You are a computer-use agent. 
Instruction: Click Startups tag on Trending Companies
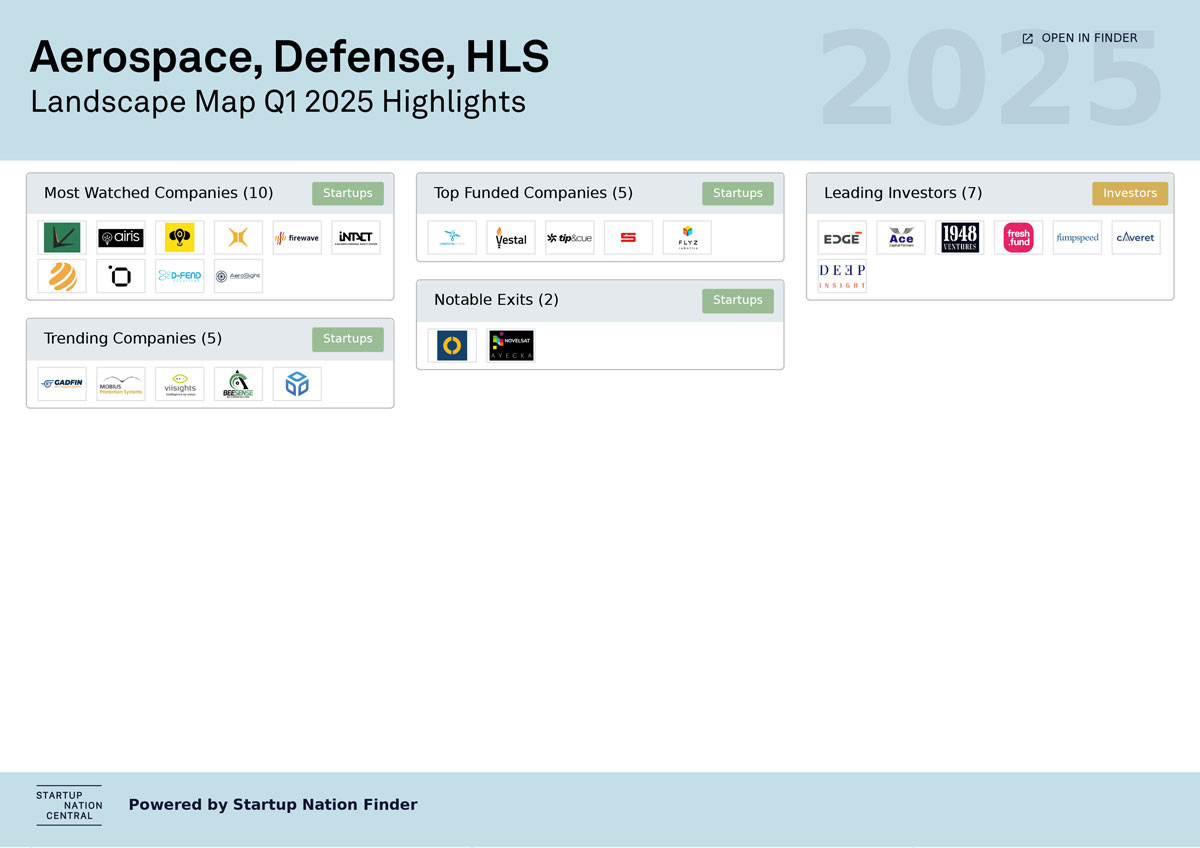[x=348, y=339]
